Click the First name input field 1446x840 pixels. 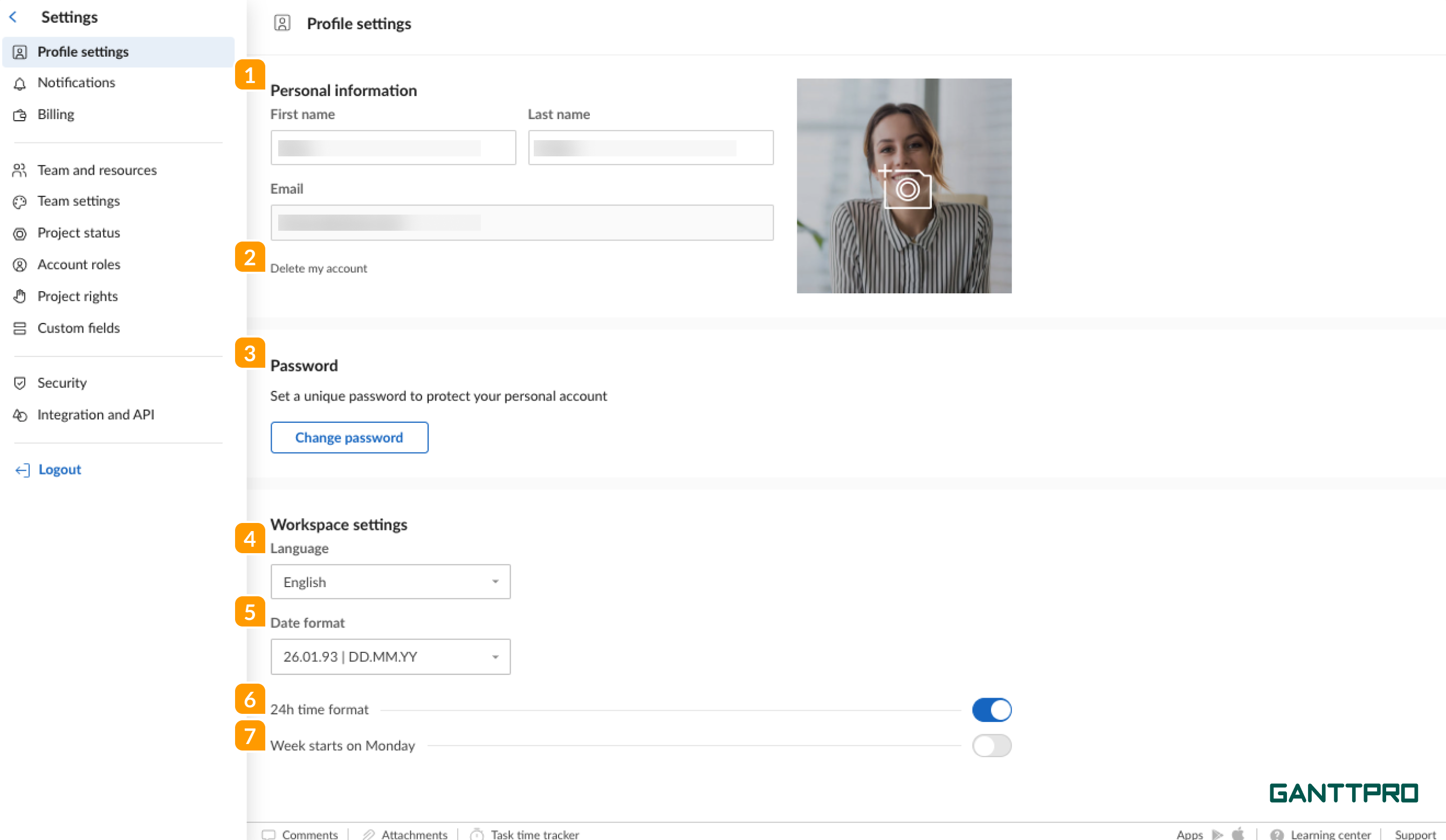pos(393,148)
